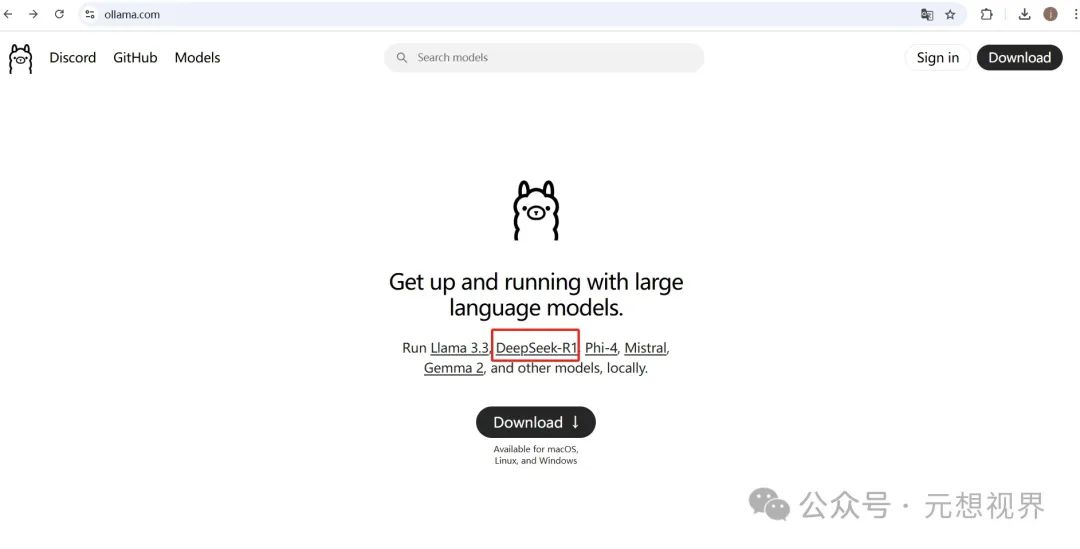
Task: Open the Mistral model link
Action: (645, 348)
